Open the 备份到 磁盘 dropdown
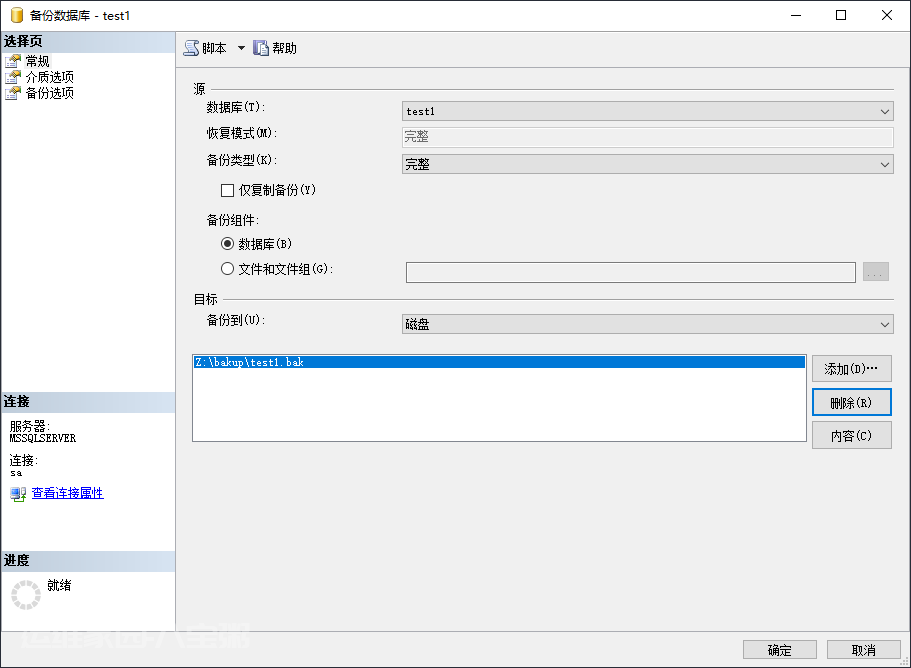This screenshot has width=911, height=668. pos(647,324)
